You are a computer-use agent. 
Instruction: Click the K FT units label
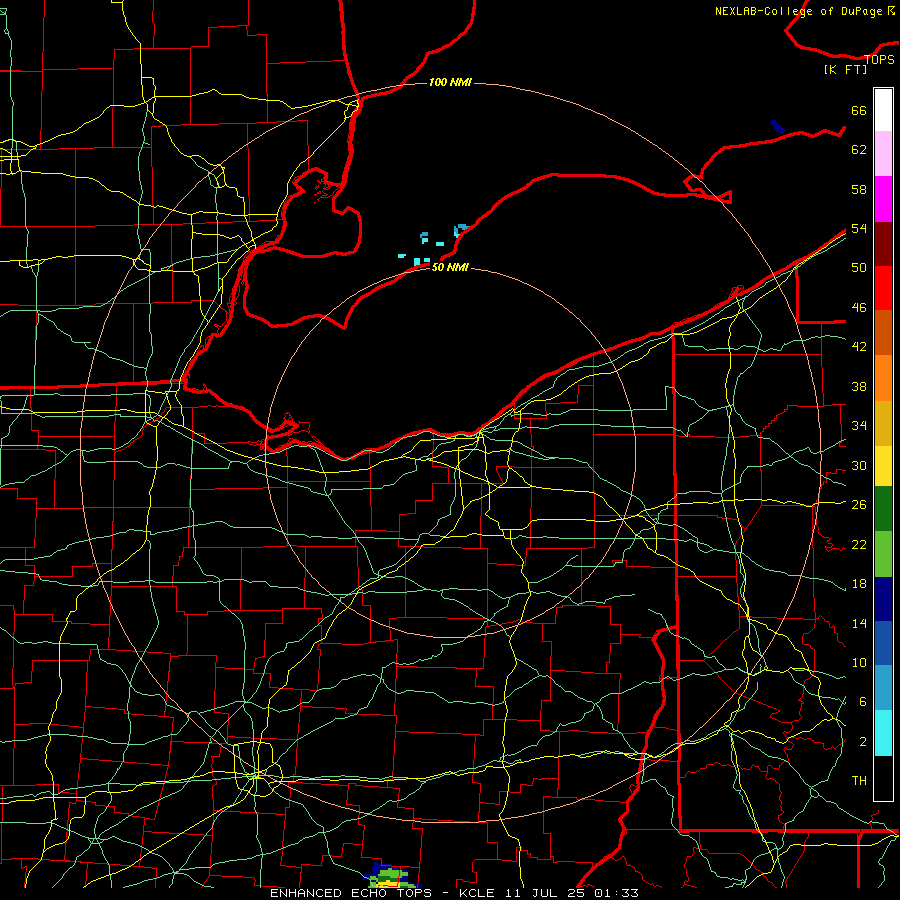click(x=845, y=70)
